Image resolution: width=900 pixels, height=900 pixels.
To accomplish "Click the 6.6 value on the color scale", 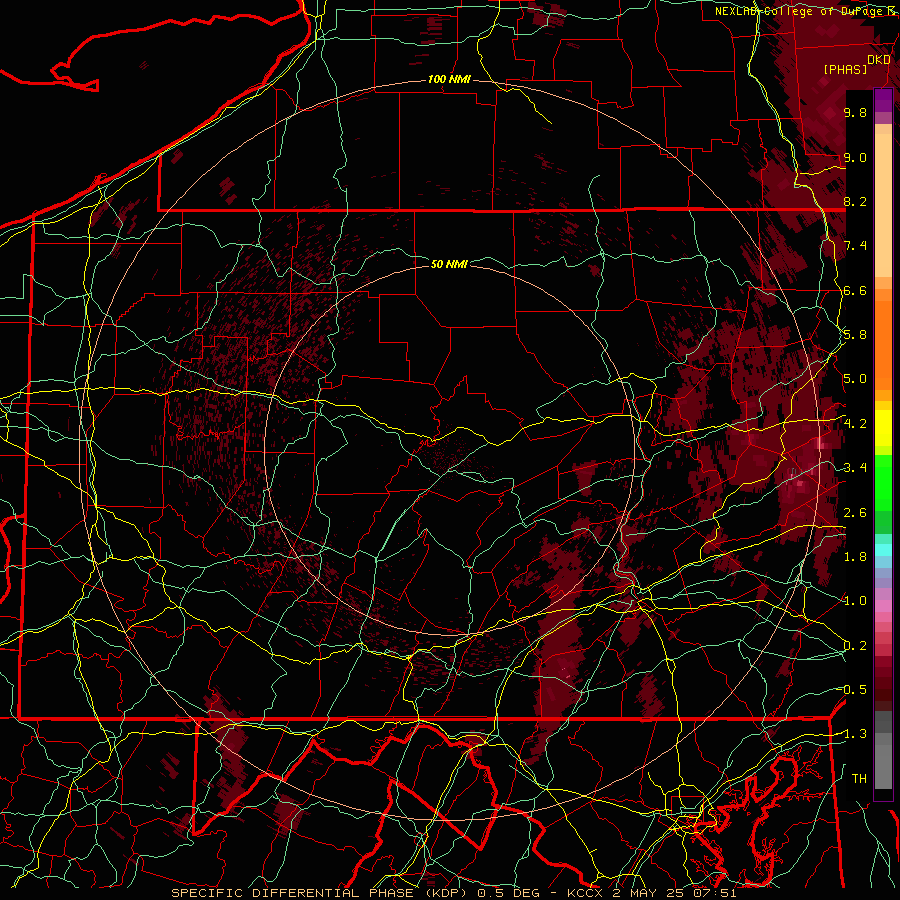I will click(x=855, y=290).
